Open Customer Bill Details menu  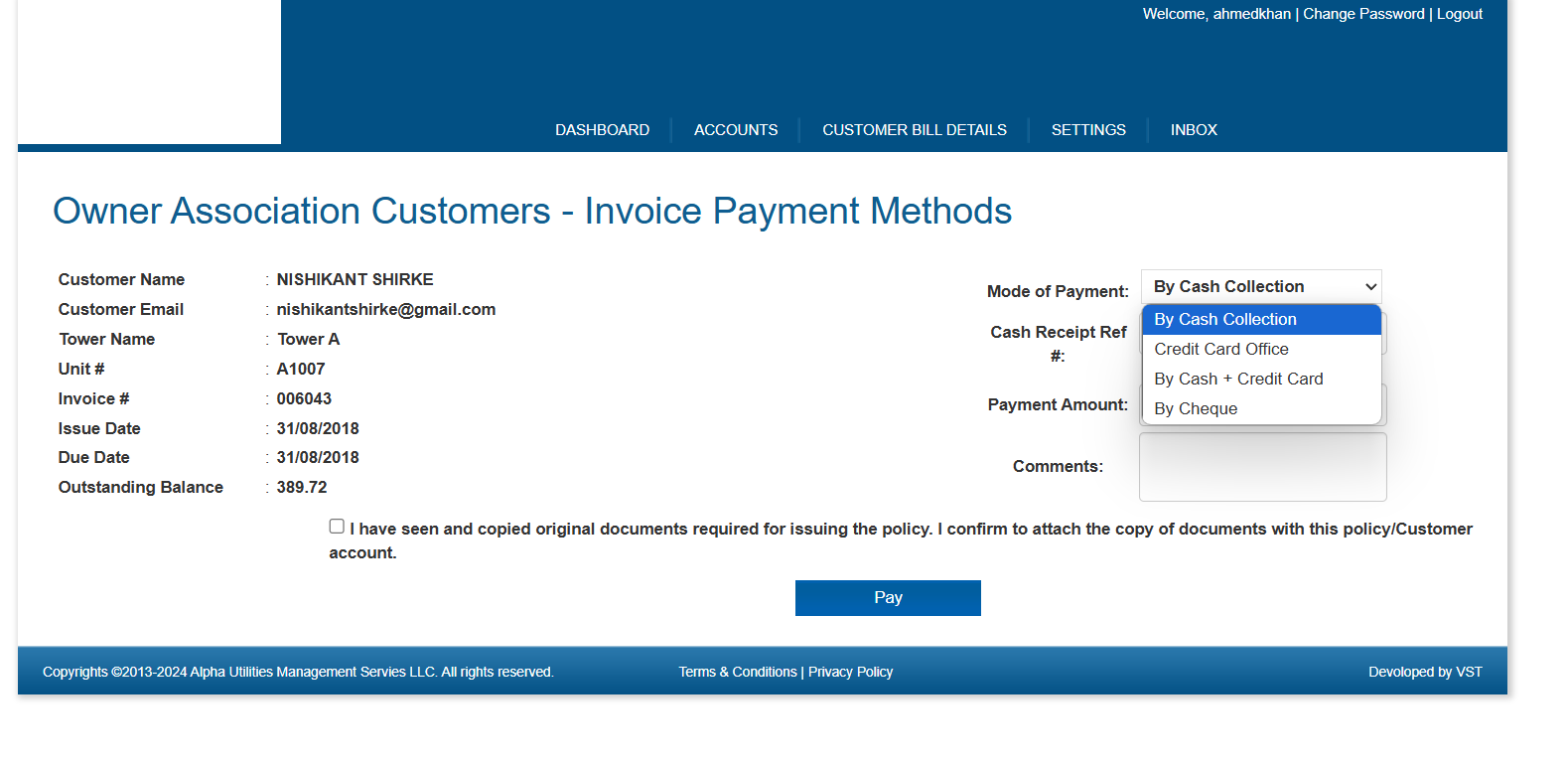(914, 130)
